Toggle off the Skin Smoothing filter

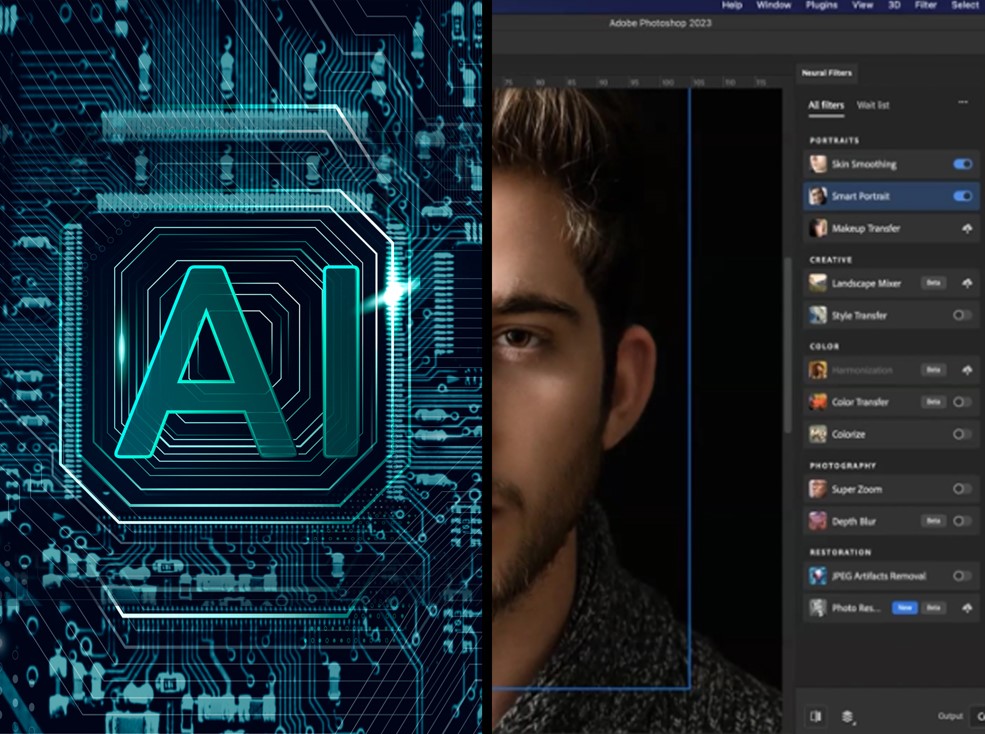tap(962, 164)
